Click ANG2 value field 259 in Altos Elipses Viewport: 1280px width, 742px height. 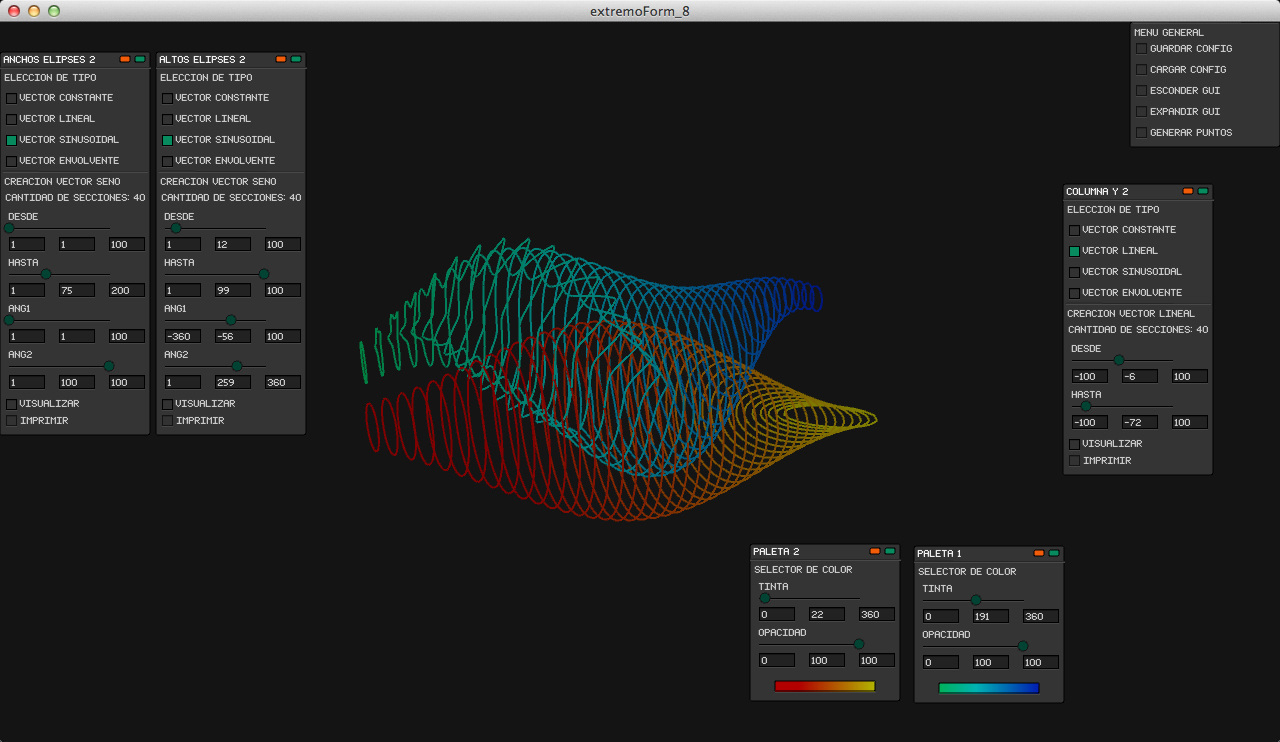click(x=233, y=382)
